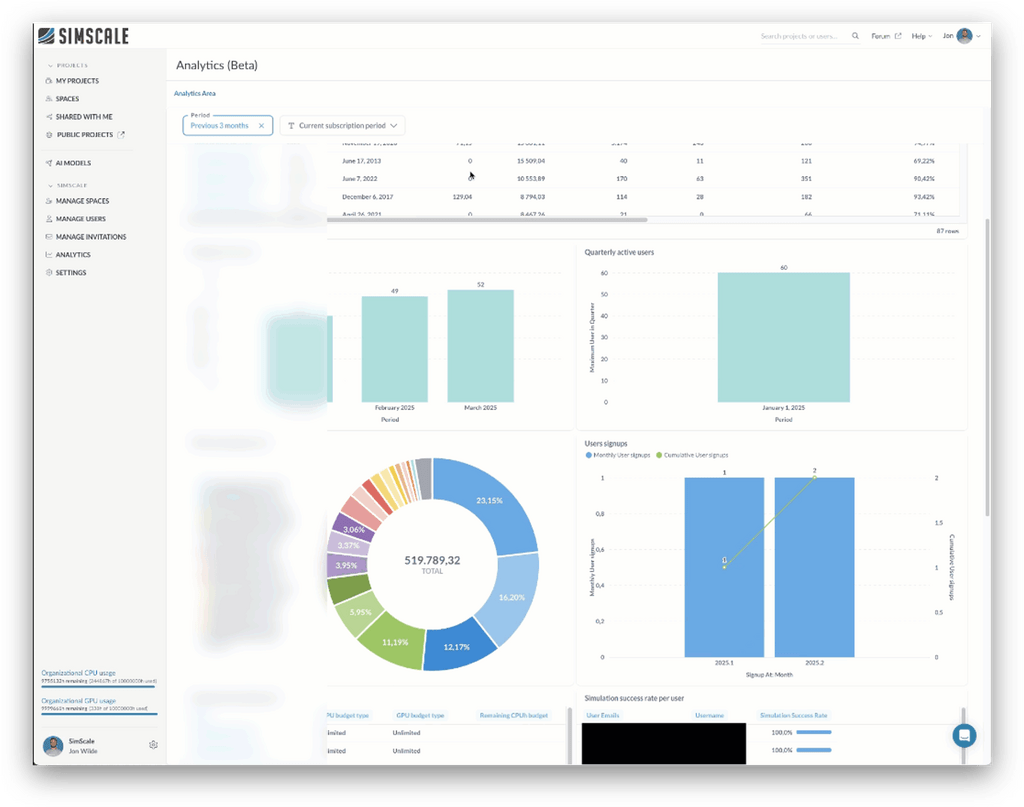Expand the Current subscription period dropdown
Screen dimensions: 1024x807
342,125
